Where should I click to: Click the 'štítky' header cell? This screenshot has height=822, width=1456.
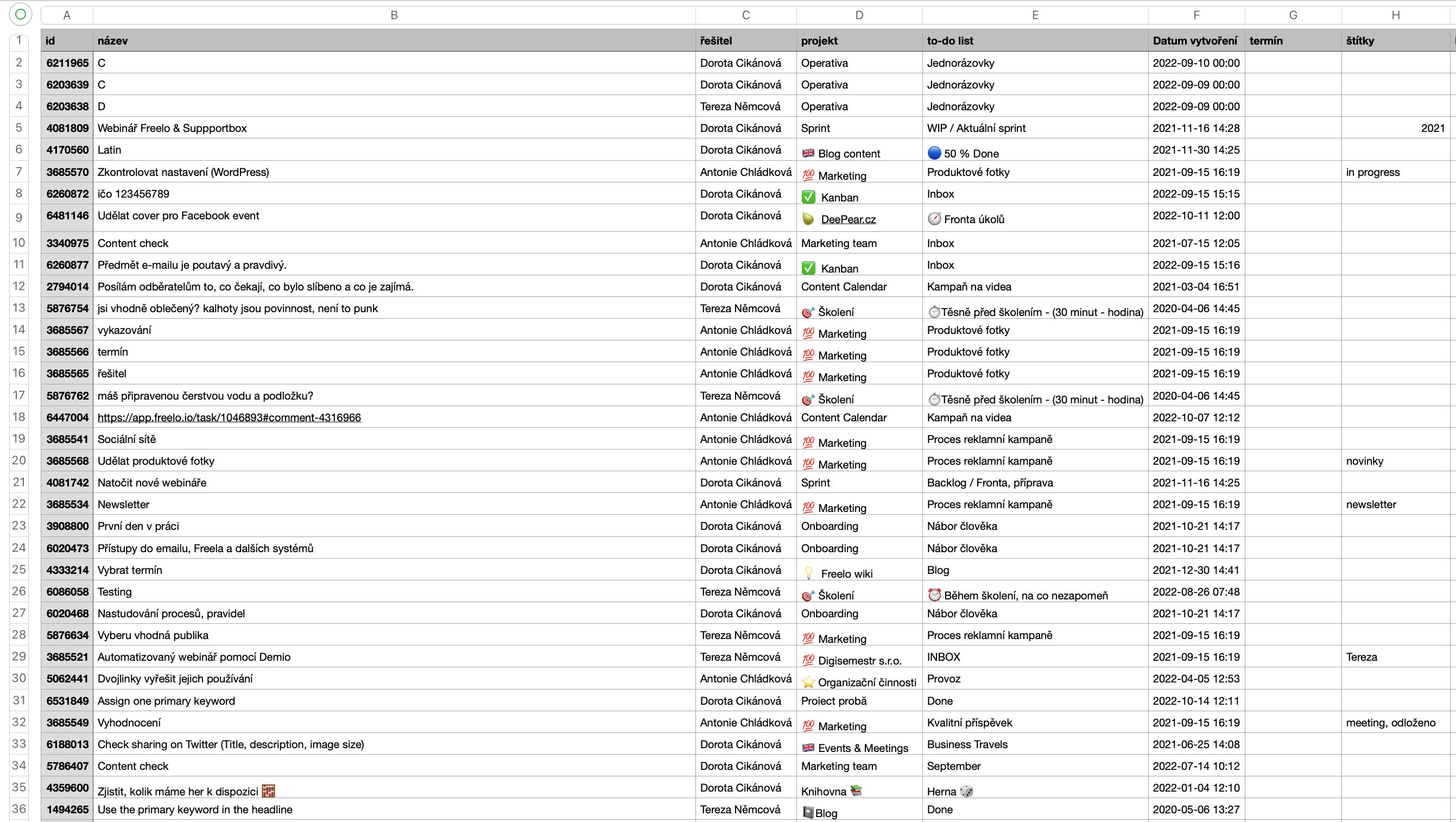1395,41
